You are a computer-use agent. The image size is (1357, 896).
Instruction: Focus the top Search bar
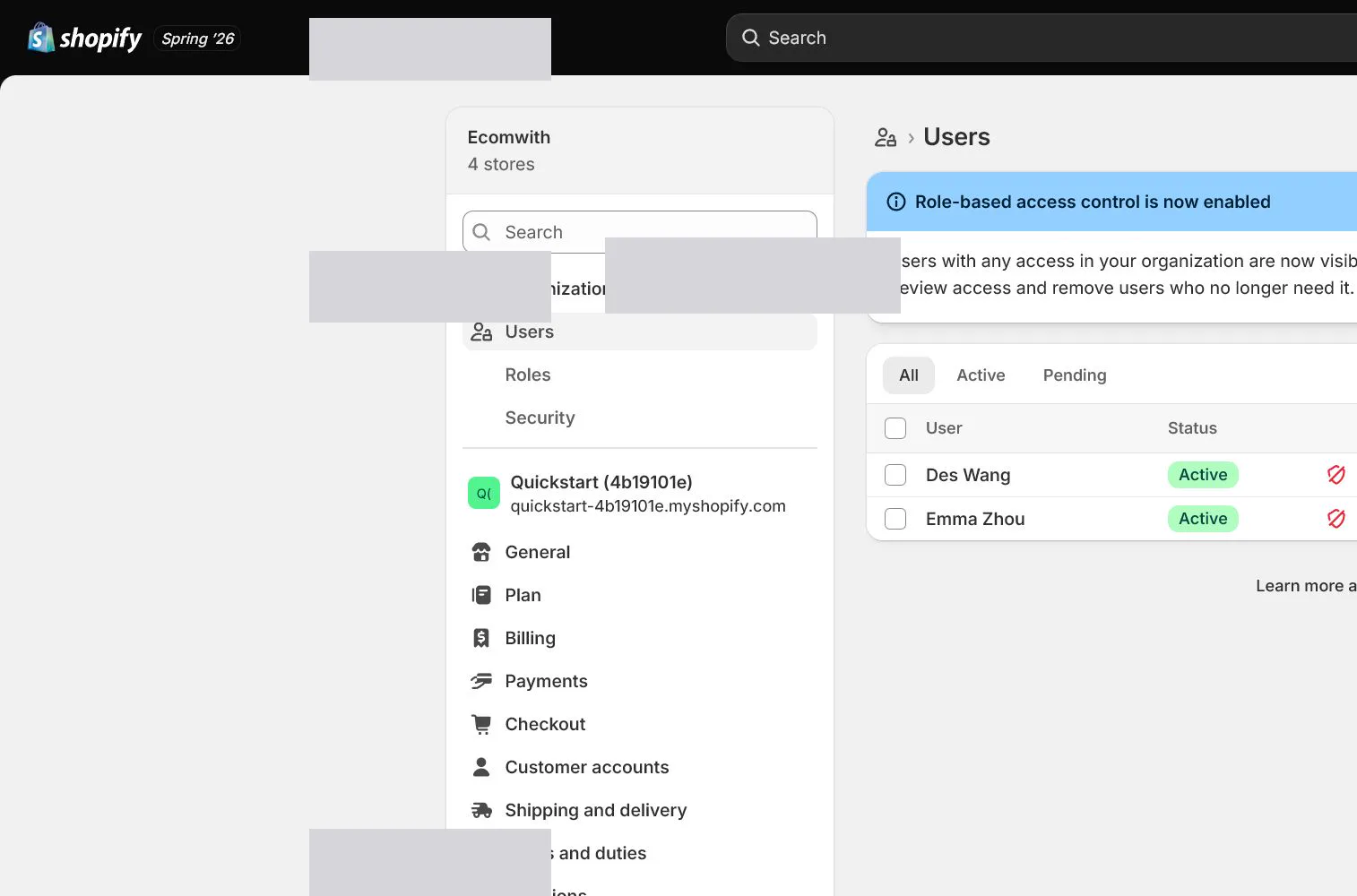[1042, 38]
